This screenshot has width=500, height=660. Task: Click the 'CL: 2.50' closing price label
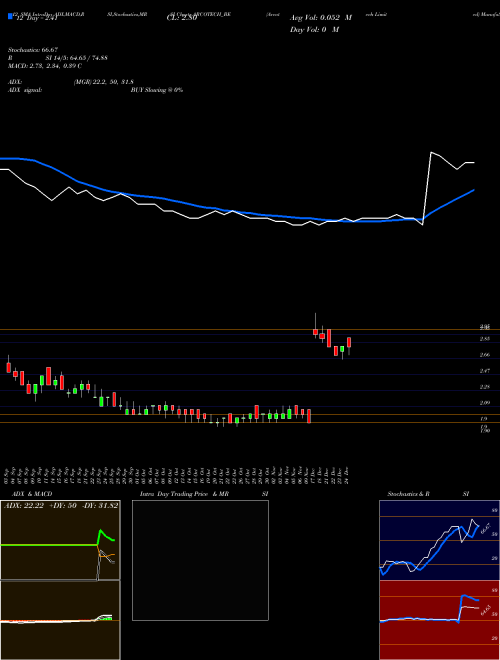pyautogui.click(x=182, y=19)
